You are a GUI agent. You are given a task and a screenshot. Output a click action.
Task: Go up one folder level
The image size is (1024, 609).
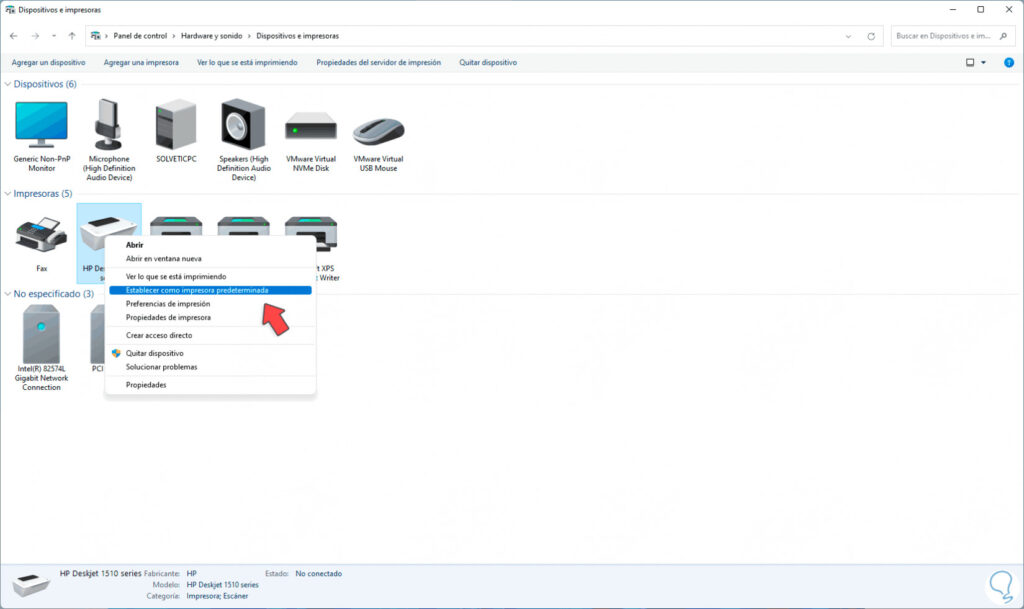coord(72,36)
